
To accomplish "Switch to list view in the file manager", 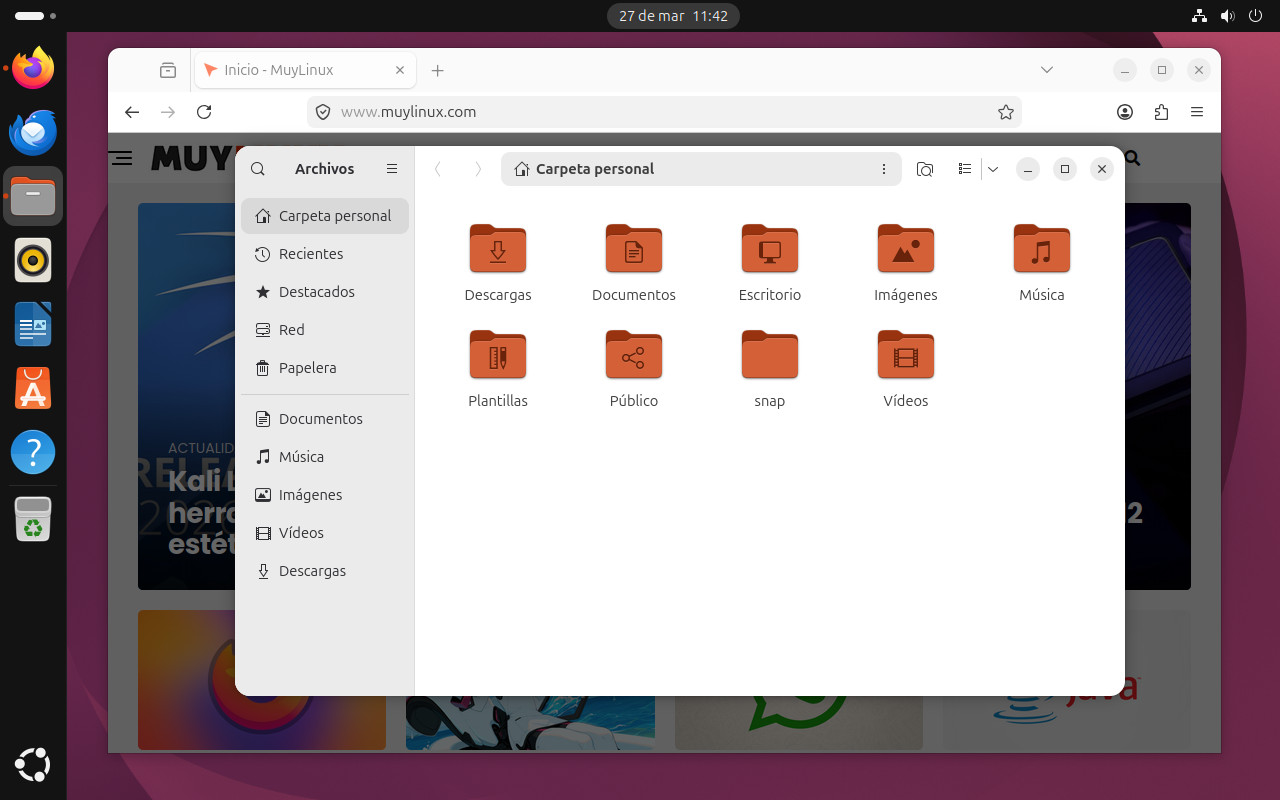I will point(964,169).
